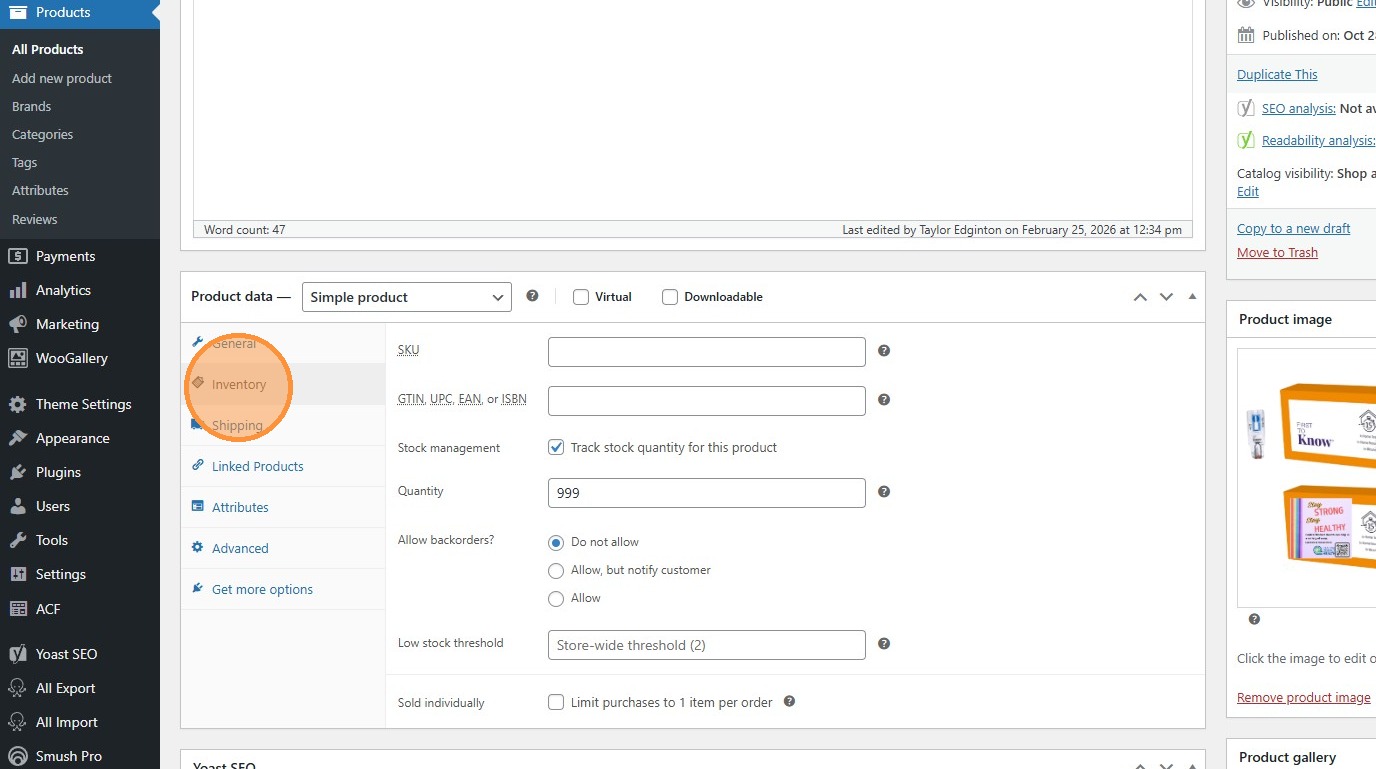The height and width of the screenshot is (769, 1376).
Task: Click the Plugins plug icon
Action: click(17, 472)
